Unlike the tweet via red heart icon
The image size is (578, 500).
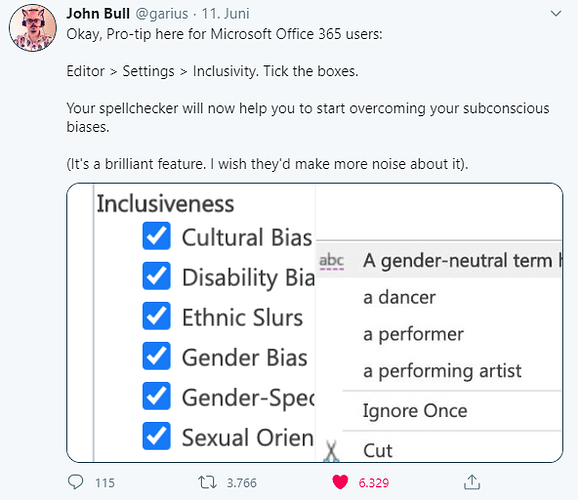point(340,482)
